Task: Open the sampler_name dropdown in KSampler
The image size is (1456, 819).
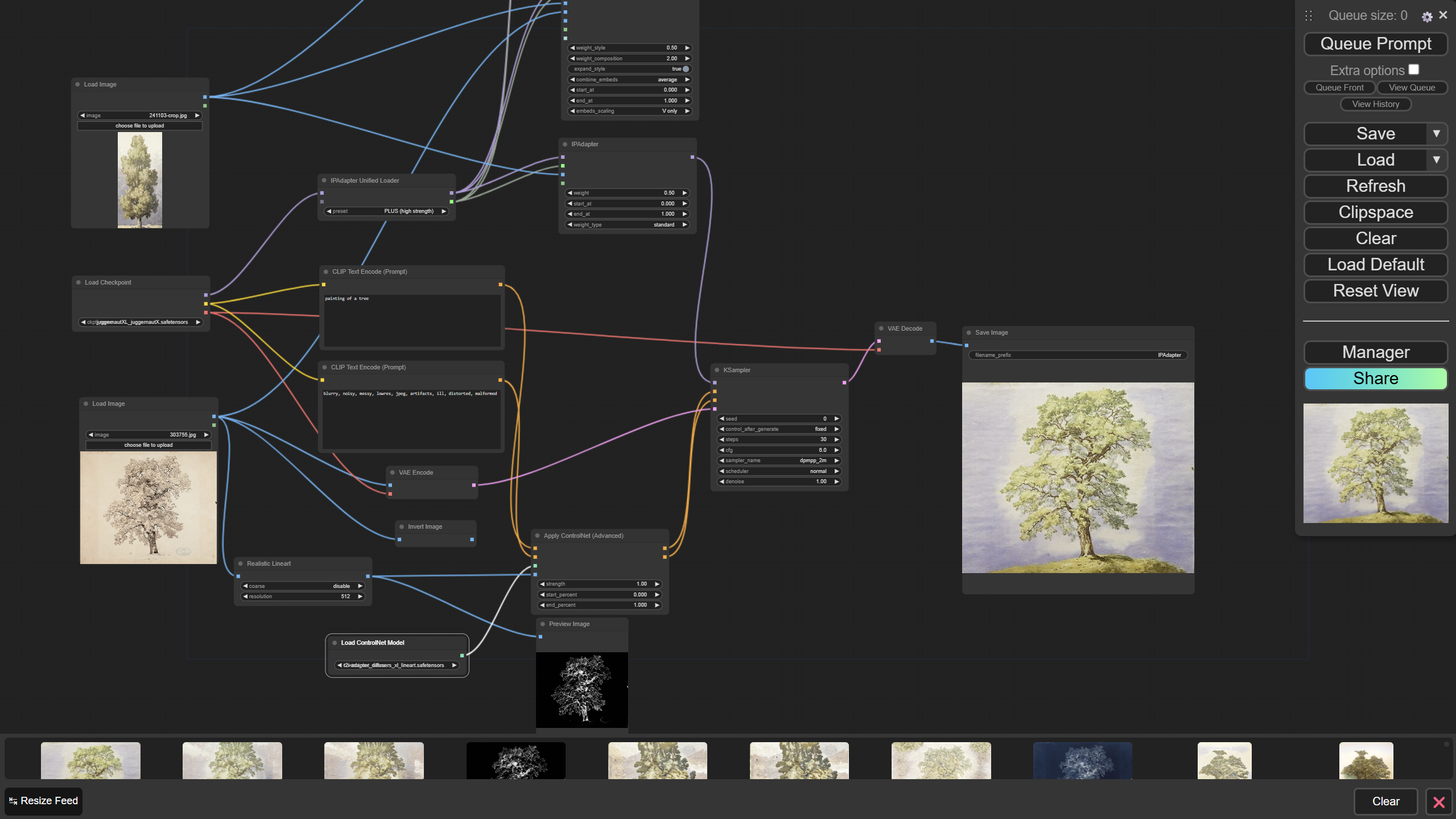Action: click(x=778, y=460)
